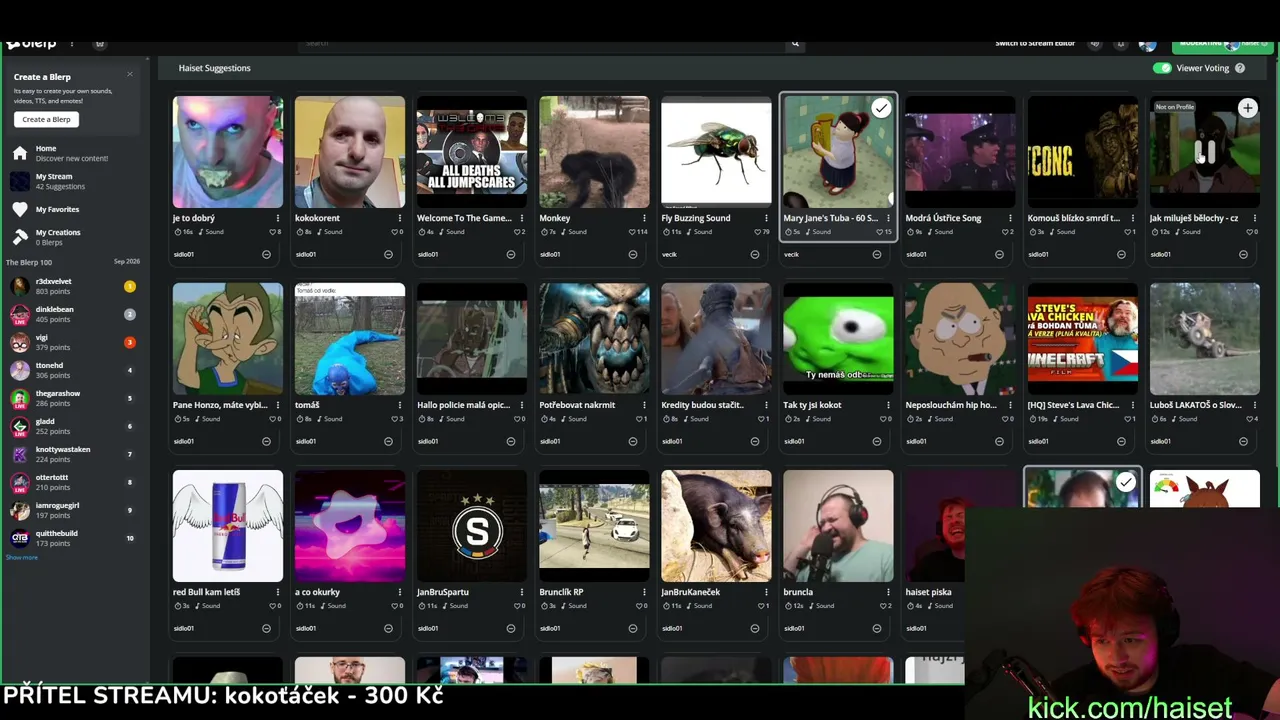This screenshot has height=720, width=1280.
Task: Play the 'red Bull kam letíš' thumbnail
Action: (228, 526)
